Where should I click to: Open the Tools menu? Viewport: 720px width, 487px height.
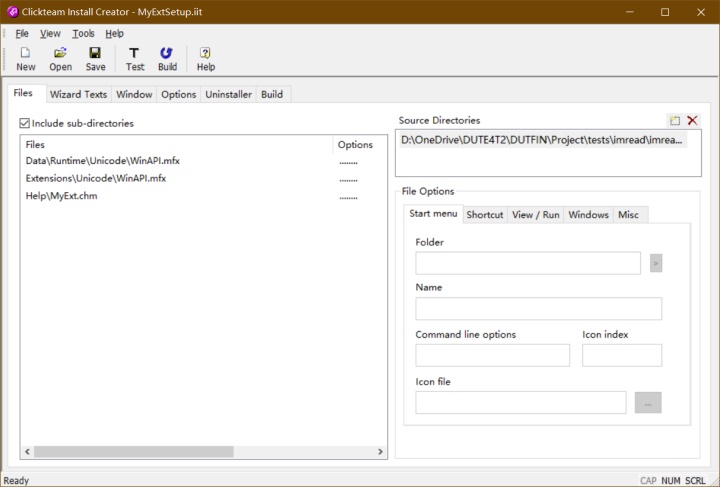83,33
